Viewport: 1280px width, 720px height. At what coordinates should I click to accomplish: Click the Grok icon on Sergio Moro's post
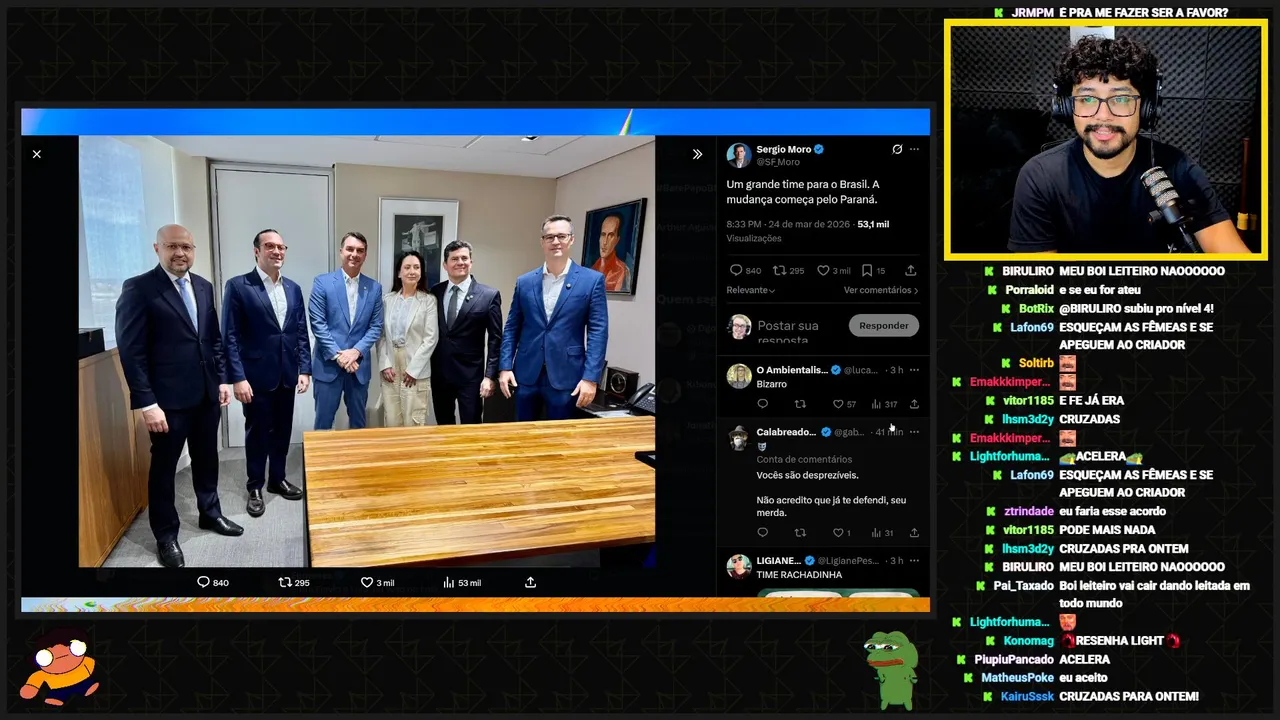coord(897,149)
